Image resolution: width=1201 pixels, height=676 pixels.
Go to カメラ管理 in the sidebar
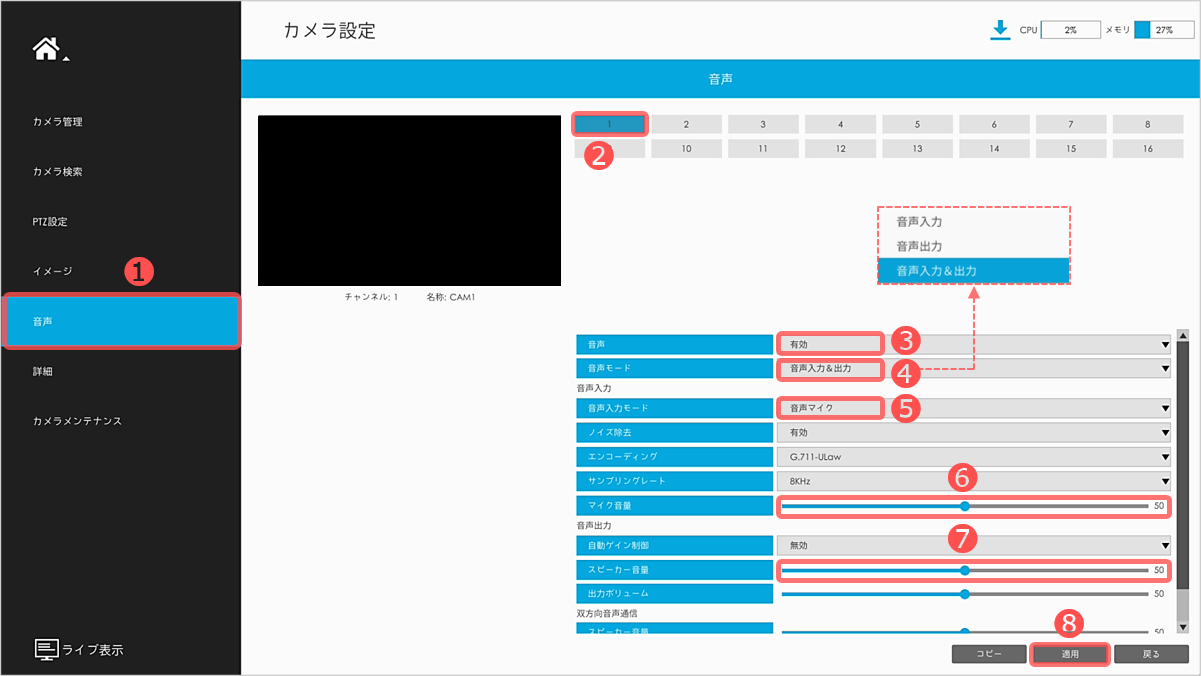pyautogui.click(x=58, y=122)
